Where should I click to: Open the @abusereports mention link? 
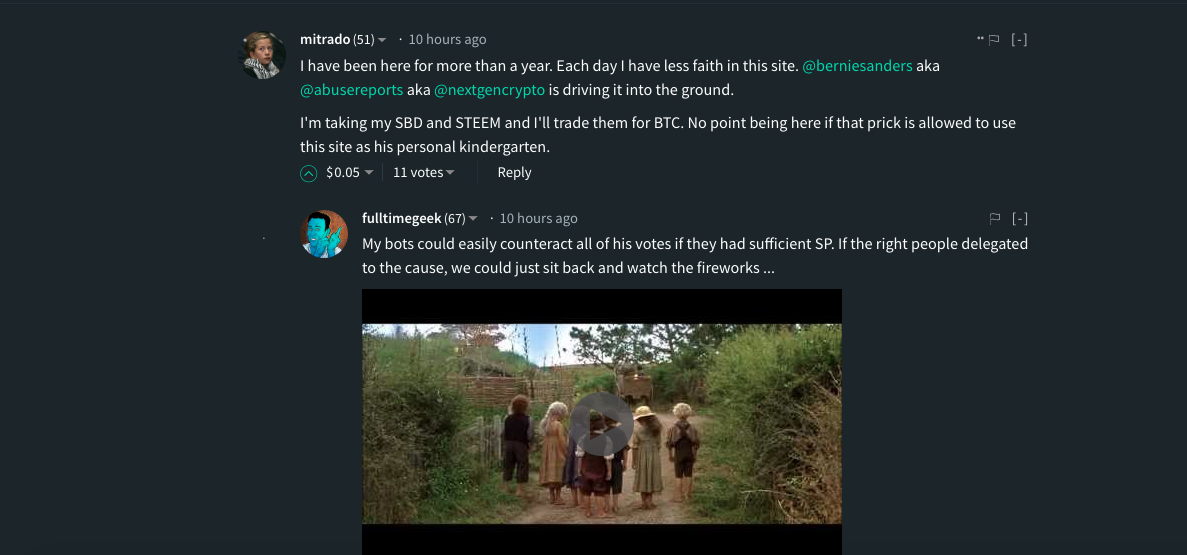click(352, 90)
